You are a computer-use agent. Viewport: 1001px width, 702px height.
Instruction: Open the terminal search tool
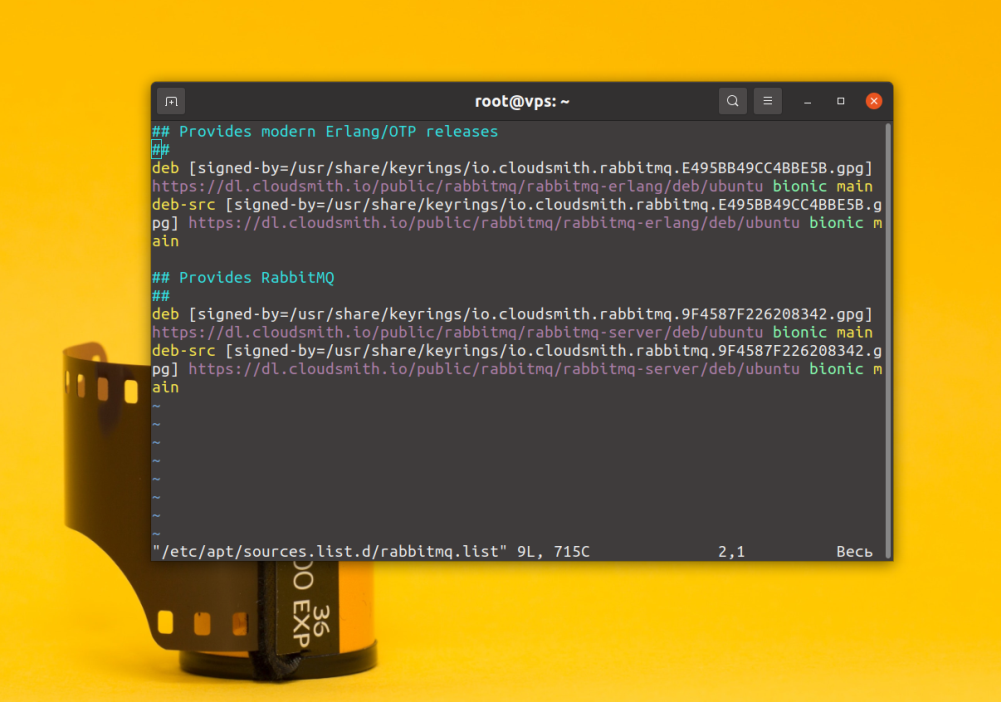click(x=732, y=101)
